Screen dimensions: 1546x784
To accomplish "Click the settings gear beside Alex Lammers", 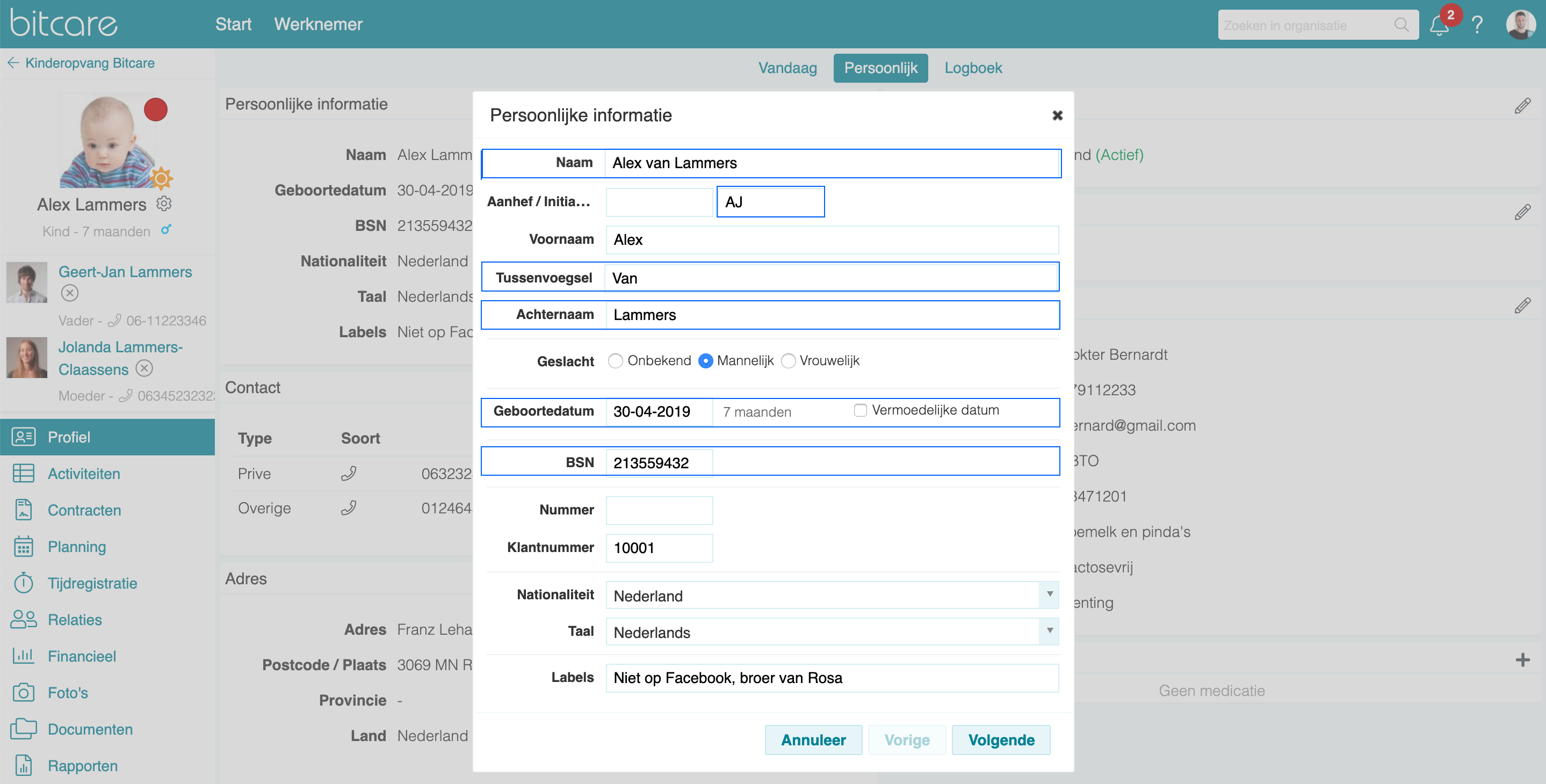I will (164, 204).
